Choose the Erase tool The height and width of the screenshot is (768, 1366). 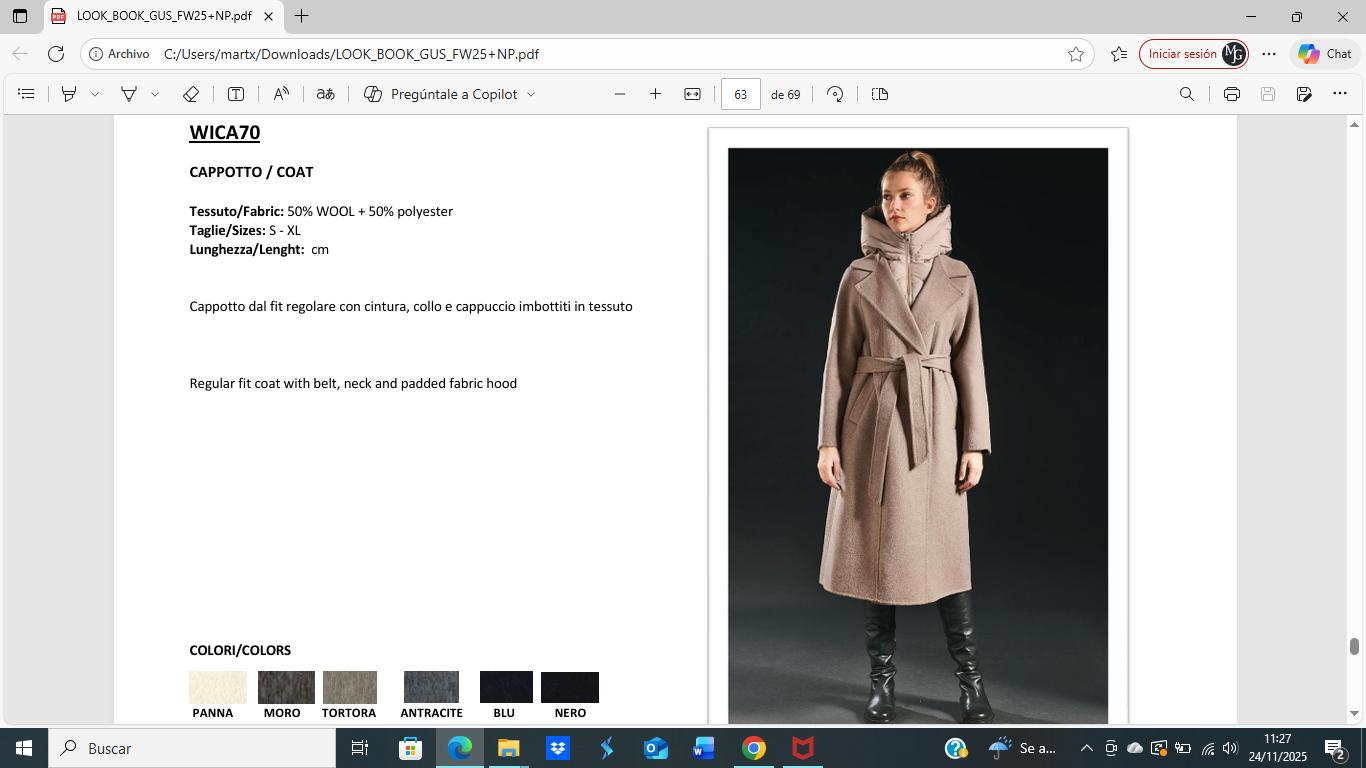click(190, 94)
